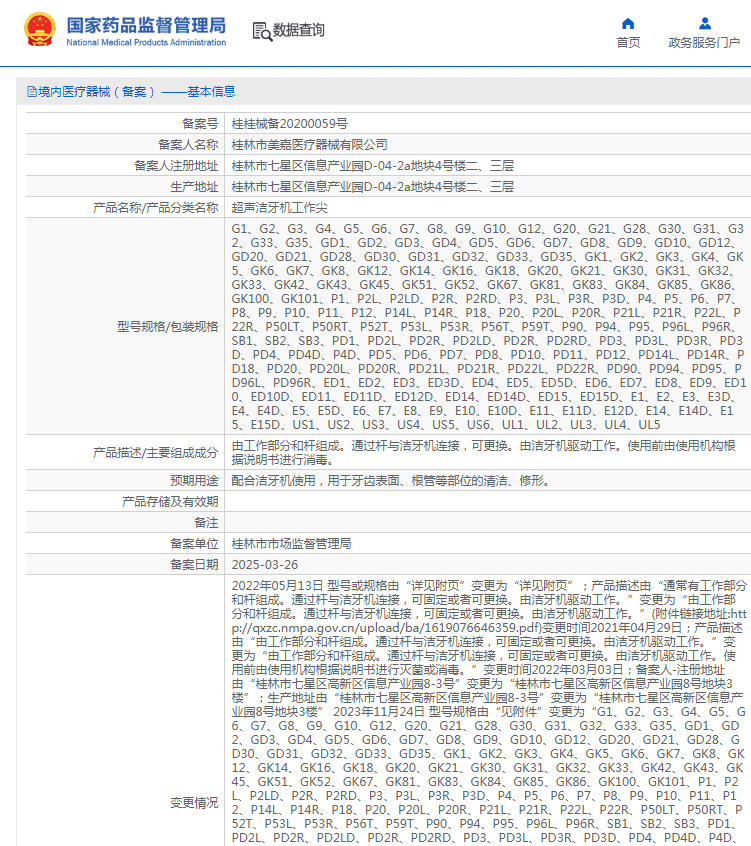Open the 政务服务门户 link
The width and height of the screenshot is (751, 846).
704,43
